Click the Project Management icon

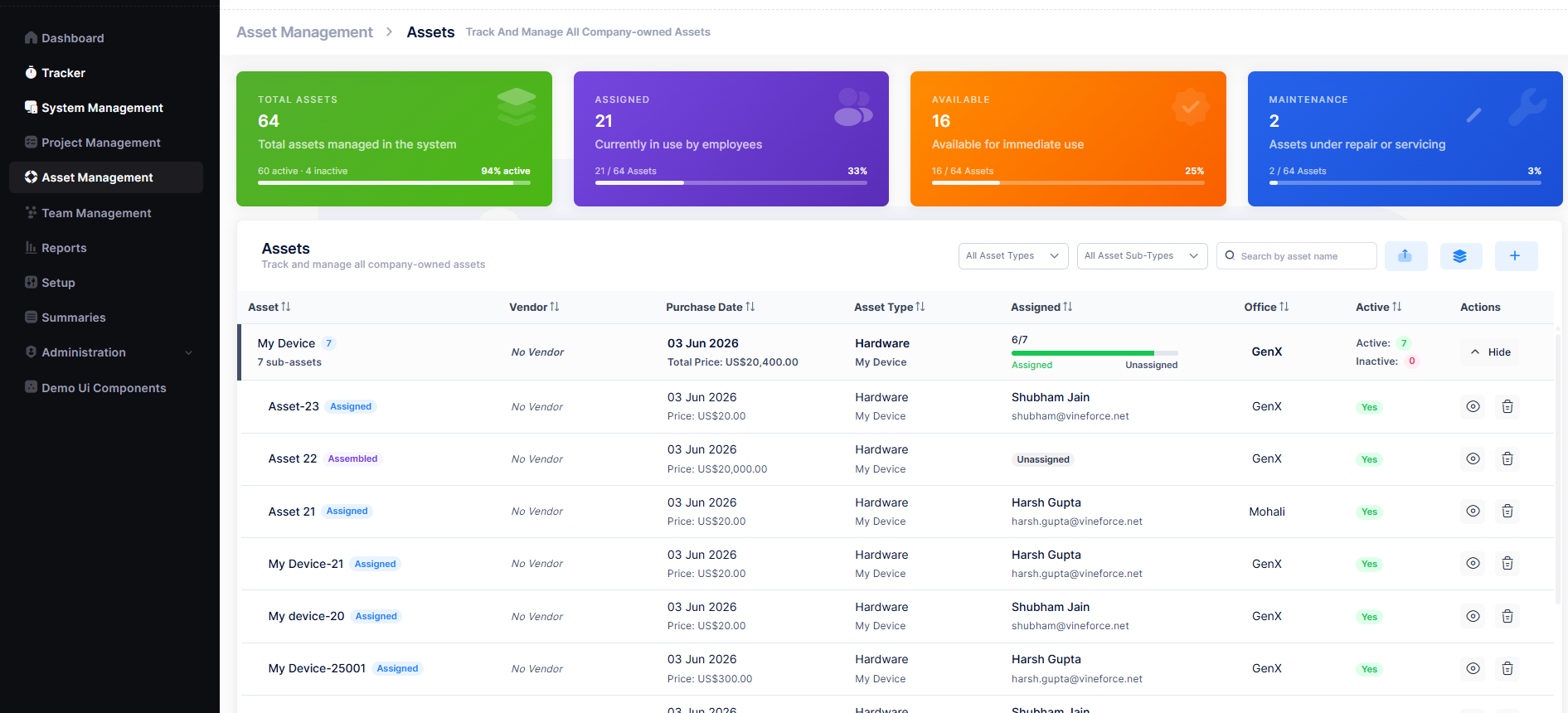pyautogui.click(x=31, y=143)
